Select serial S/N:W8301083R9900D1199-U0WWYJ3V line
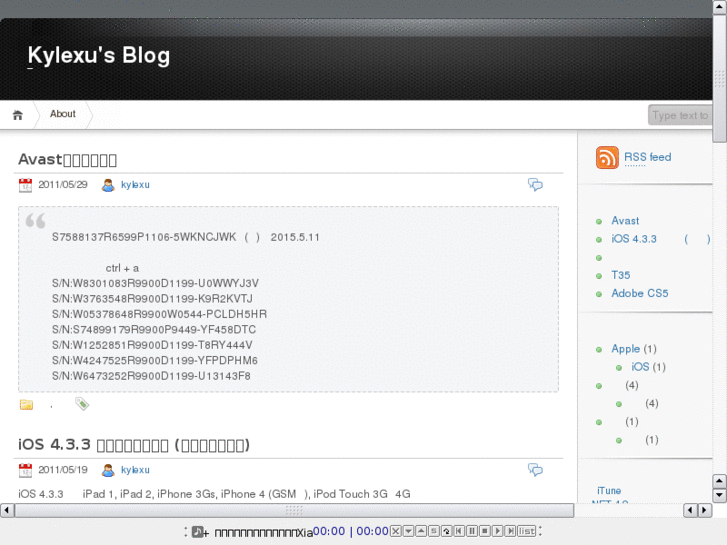The image size is (727, 545). pyautogui.click(x=155, y=283)
